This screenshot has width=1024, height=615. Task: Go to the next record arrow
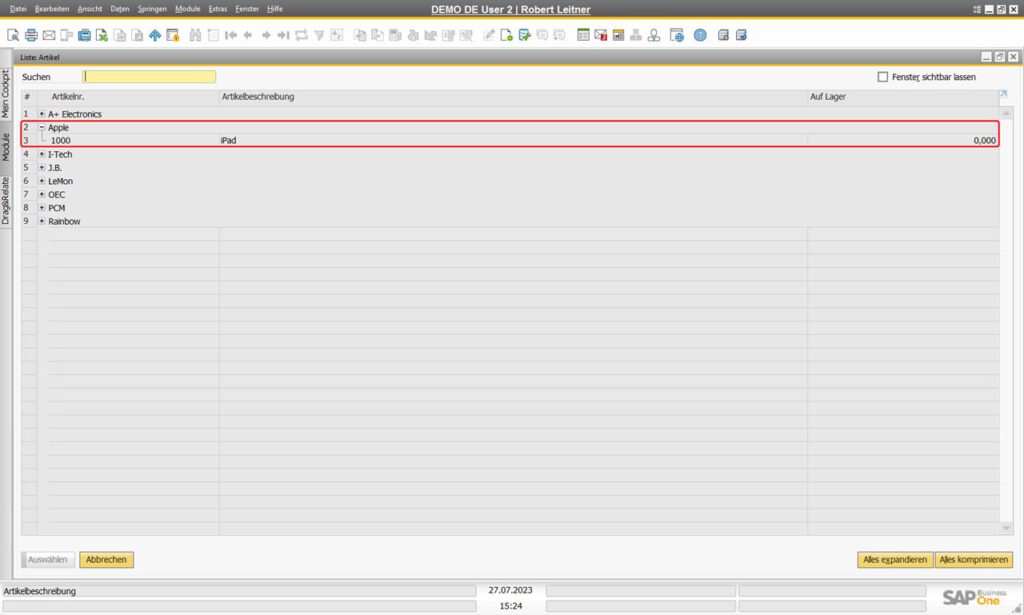pyautogui.click(x=266, y=35)
